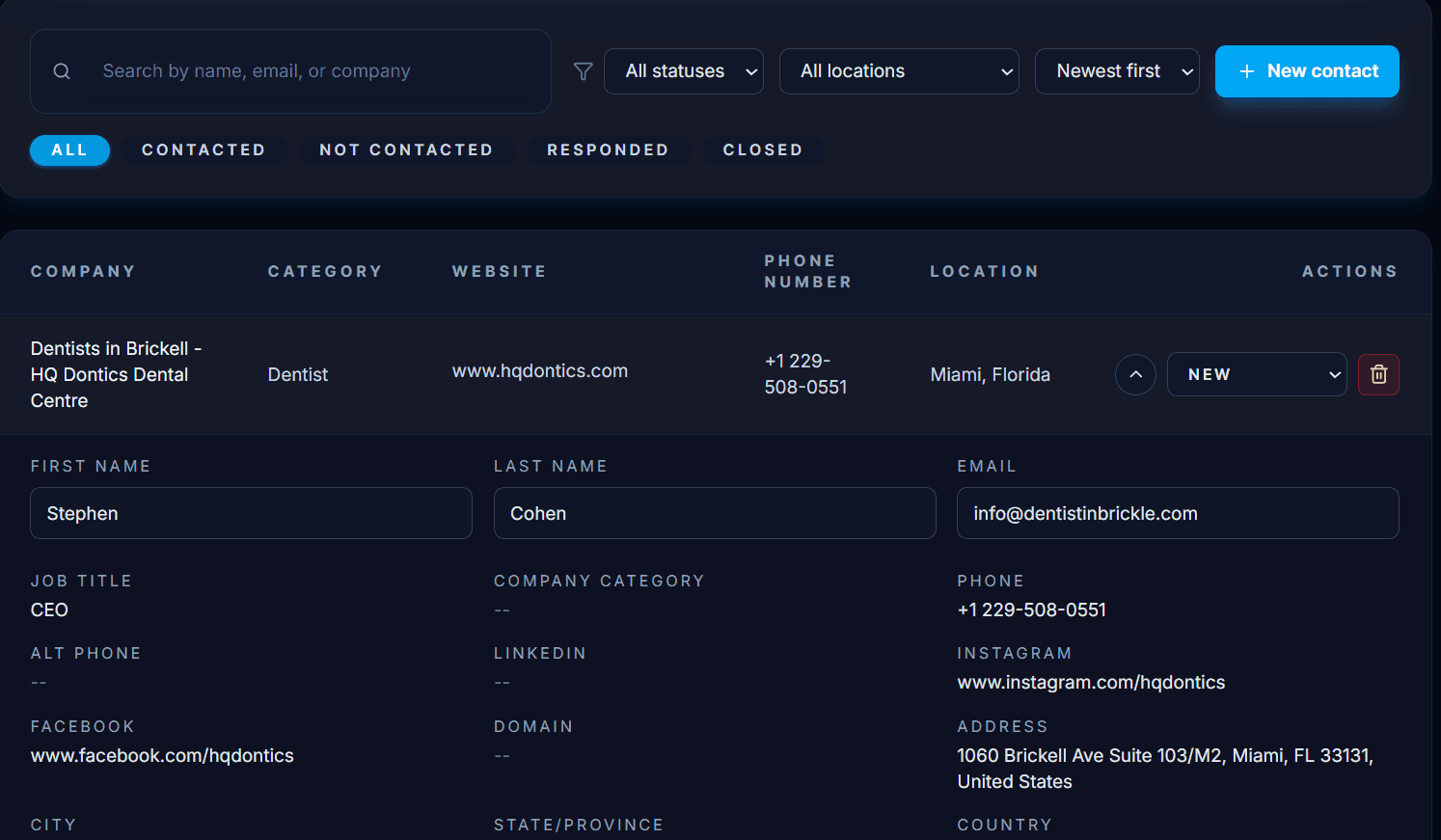Open the NEW status dropdown
Viewport: 1441px width, 840px height.
tap(1257, 374)
